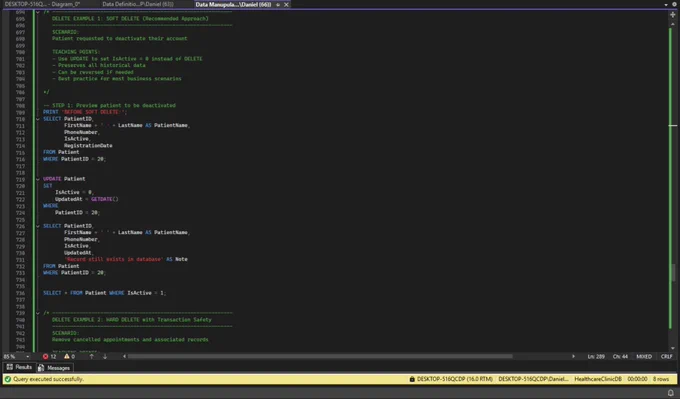Open the Messages tab

[54, 368]
